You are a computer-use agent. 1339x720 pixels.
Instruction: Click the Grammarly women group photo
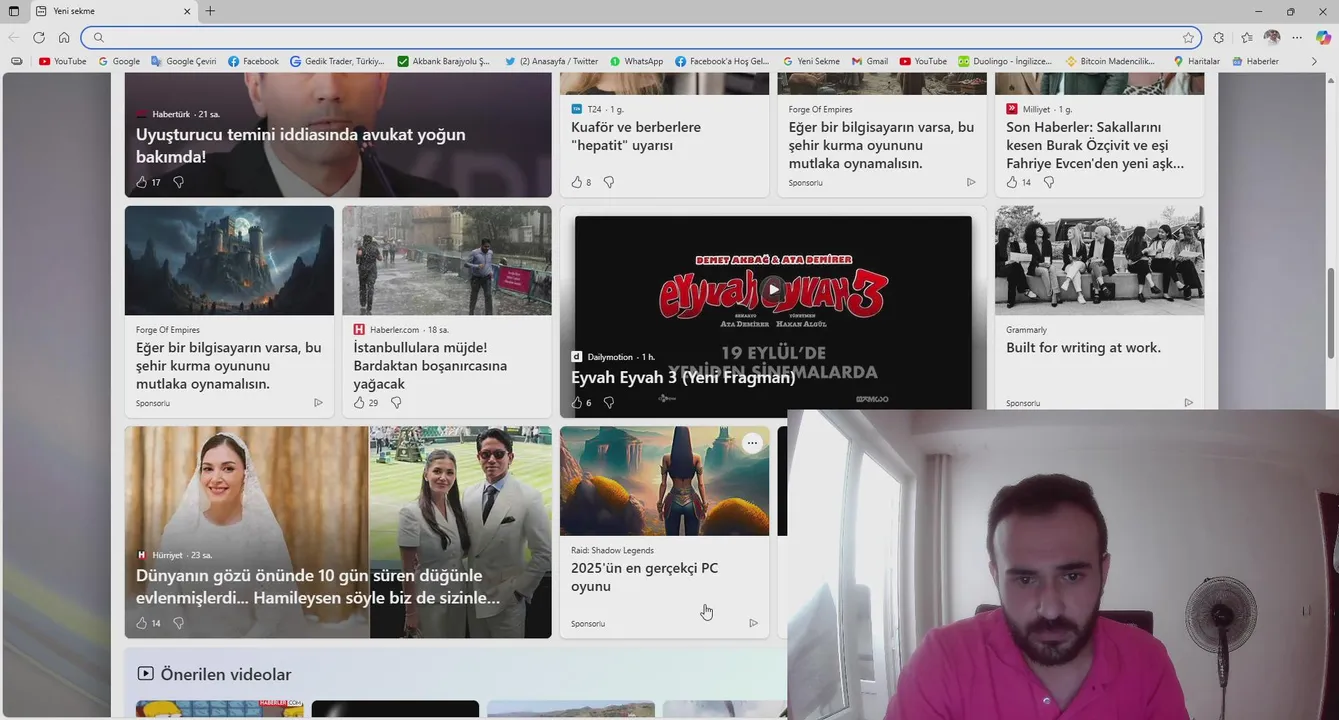click(1099, 260)
